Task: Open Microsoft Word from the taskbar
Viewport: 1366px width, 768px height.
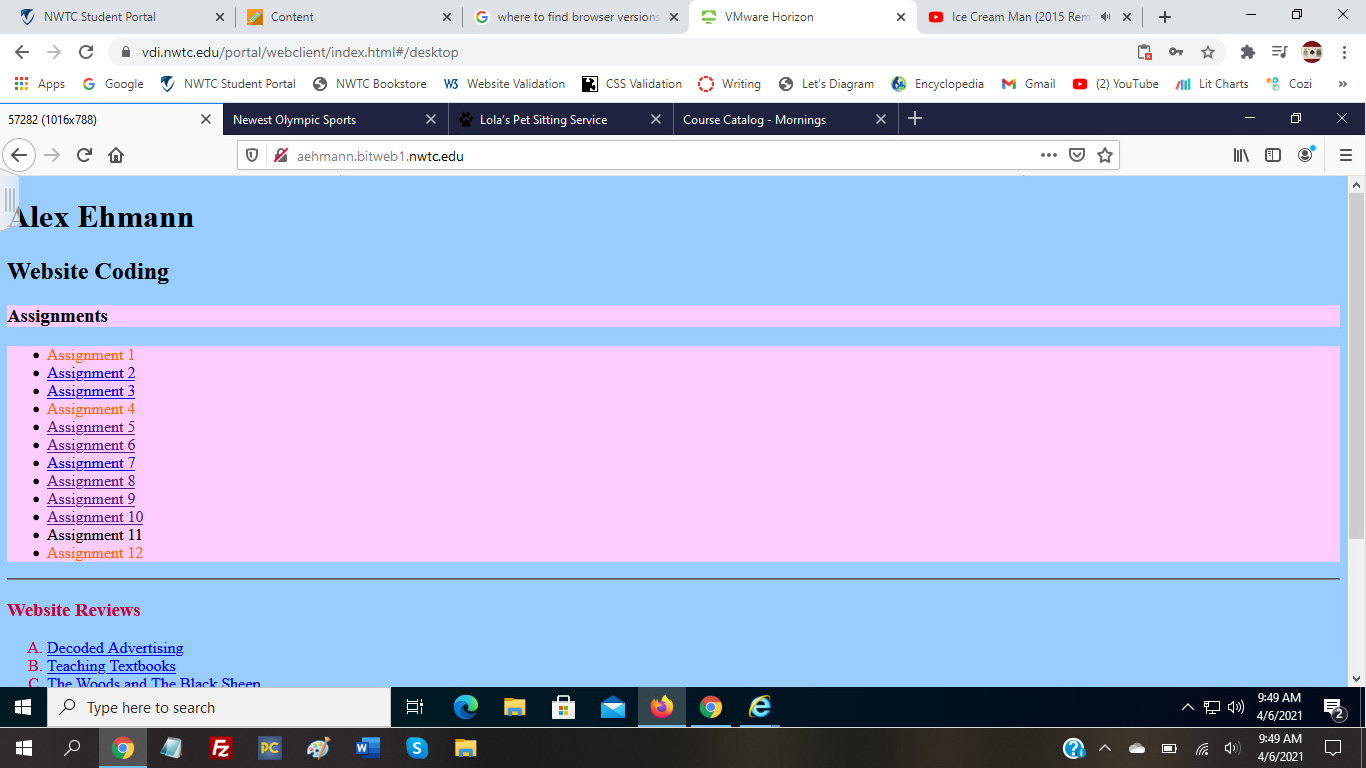Action: point(366,747)
